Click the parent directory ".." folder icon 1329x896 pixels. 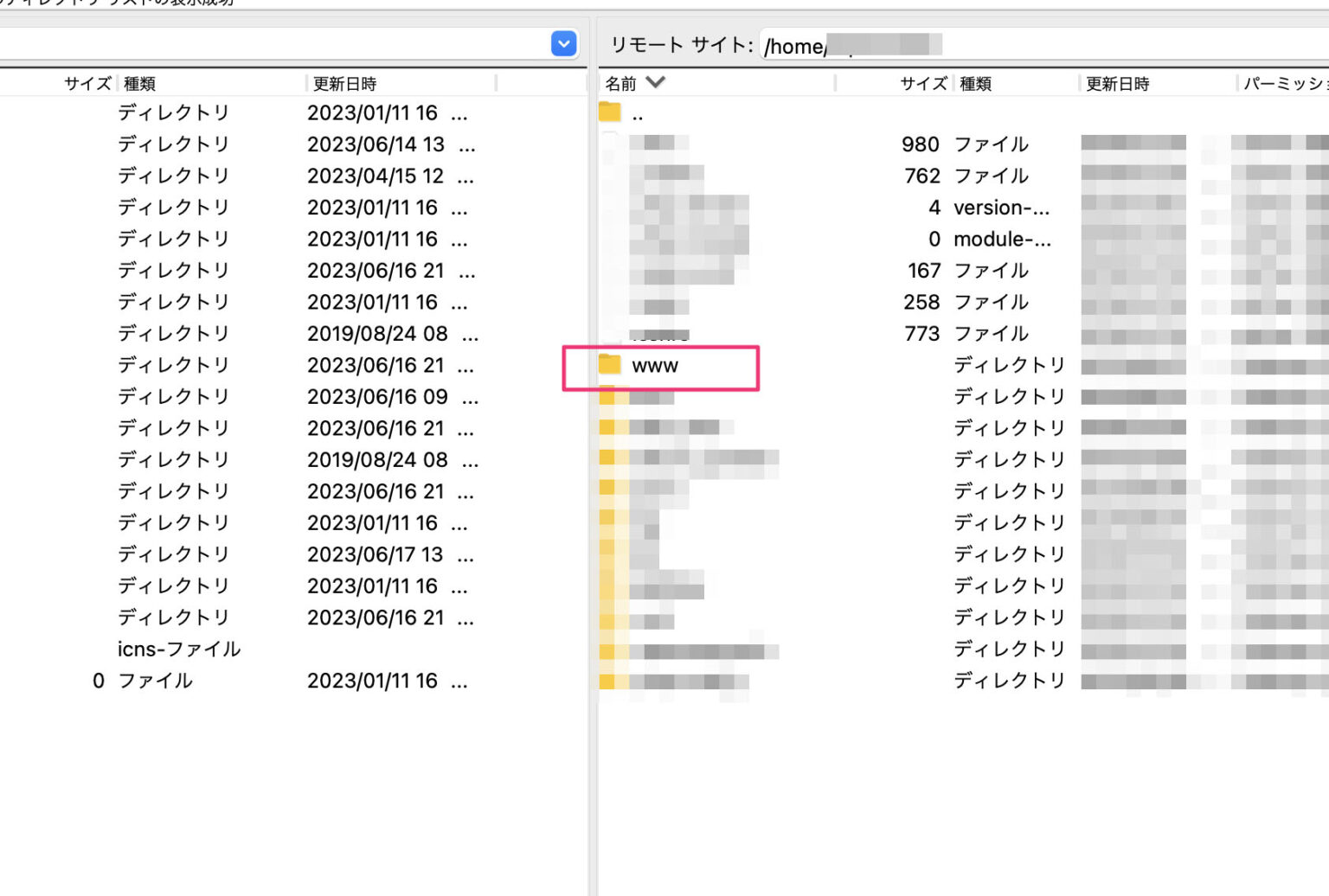click(x=610, y=112)
